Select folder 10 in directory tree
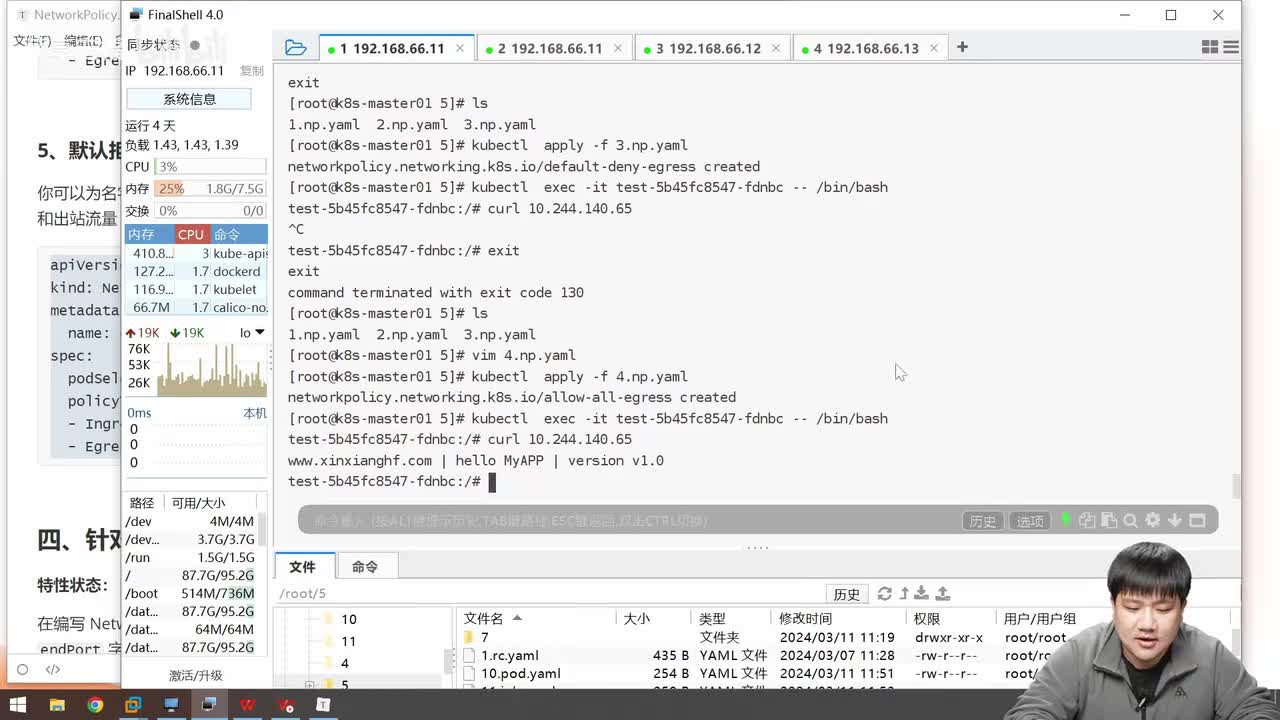 (x=348, y=619)
